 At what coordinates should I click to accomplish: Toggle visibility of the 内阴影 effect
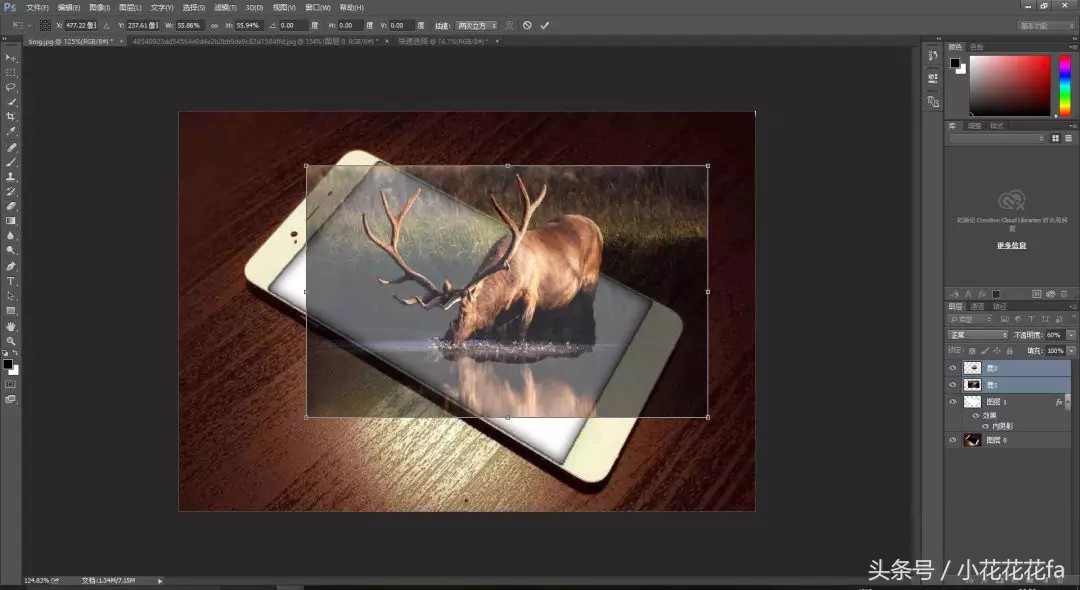(986, 427)
